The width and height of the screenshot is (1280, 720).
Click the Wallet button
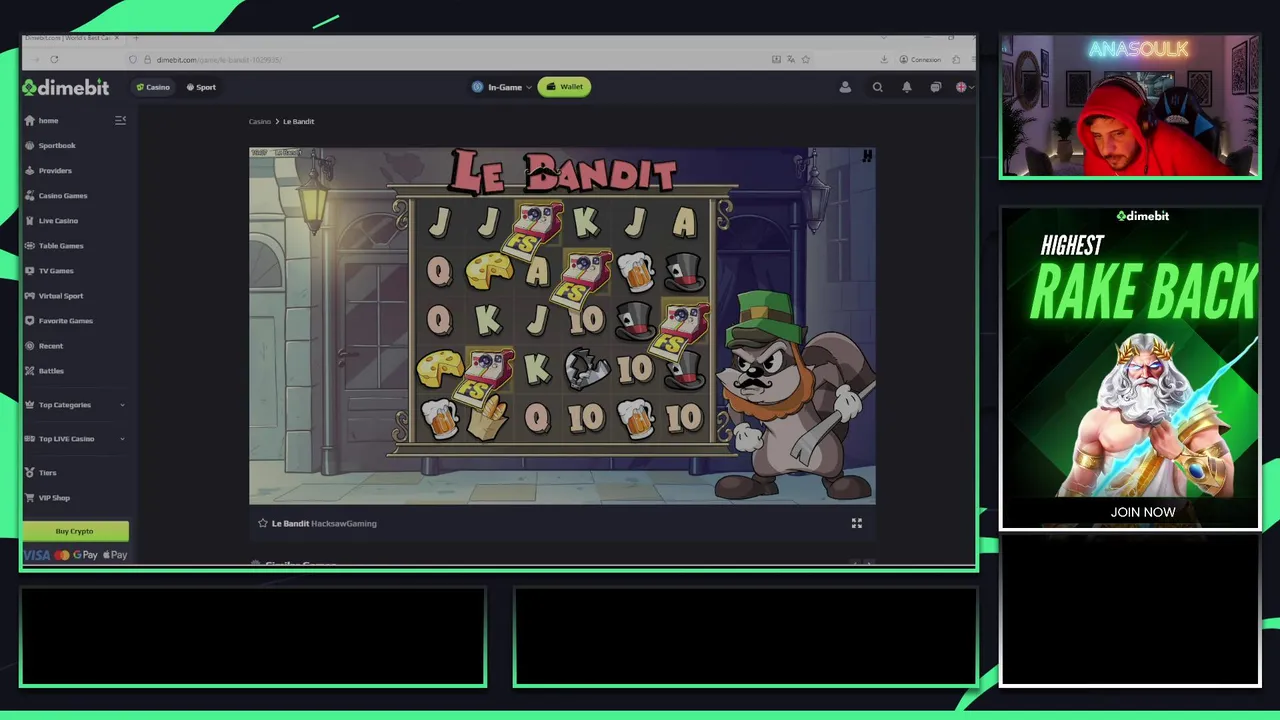(565, 87)
